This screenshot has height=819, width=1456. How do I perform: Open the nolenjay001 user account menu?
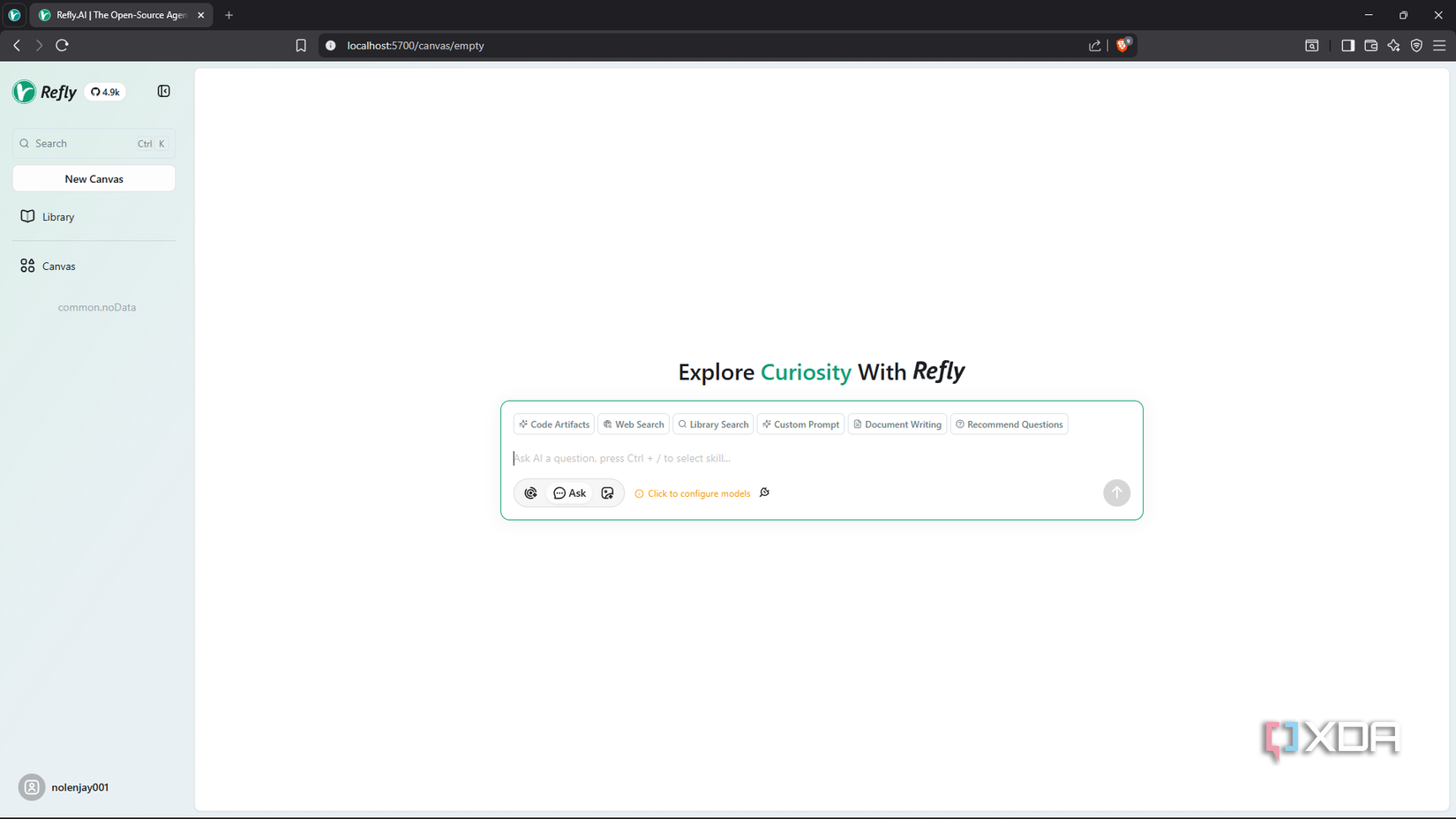coord(64,787)
